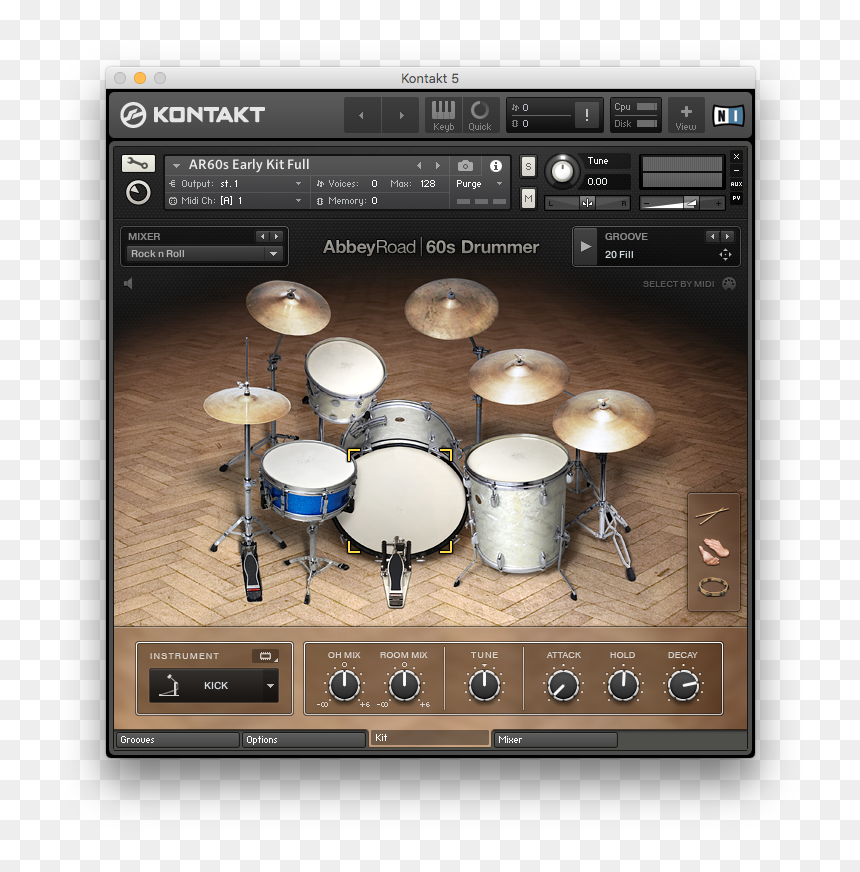Open the KICK instrument dropdown
Image resolution: width=860 pixels, height=872 pixels.
[x=214, y=686]
